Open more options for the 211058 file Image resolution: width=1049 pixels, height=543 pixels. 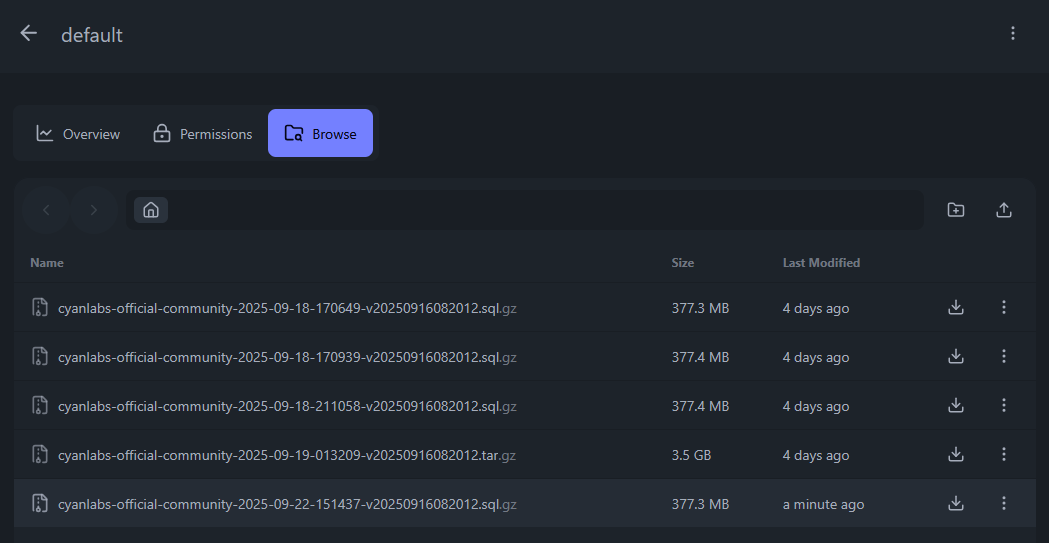[1004, 405]
